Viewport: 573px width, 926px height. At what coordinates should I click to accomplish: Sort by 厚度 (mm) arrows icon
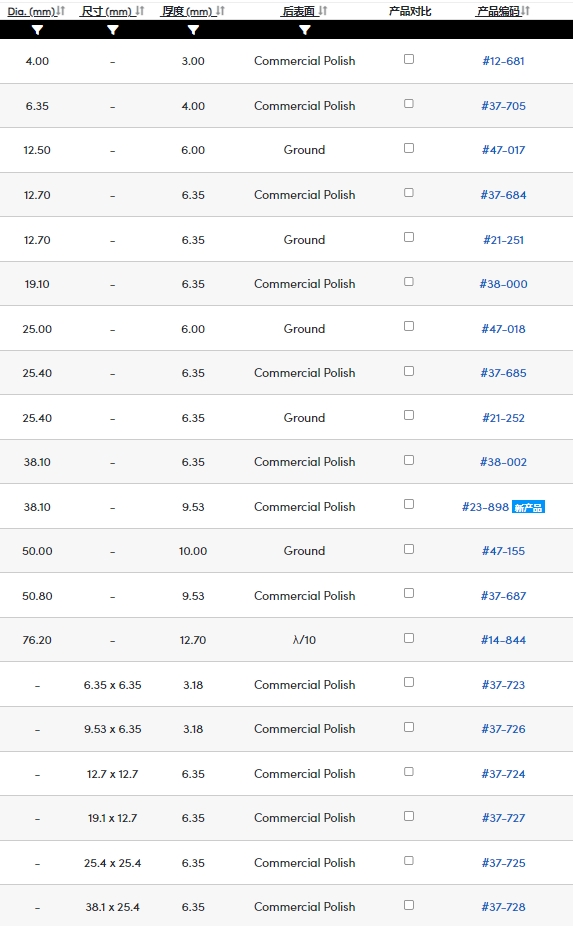(x=220, y=11)
